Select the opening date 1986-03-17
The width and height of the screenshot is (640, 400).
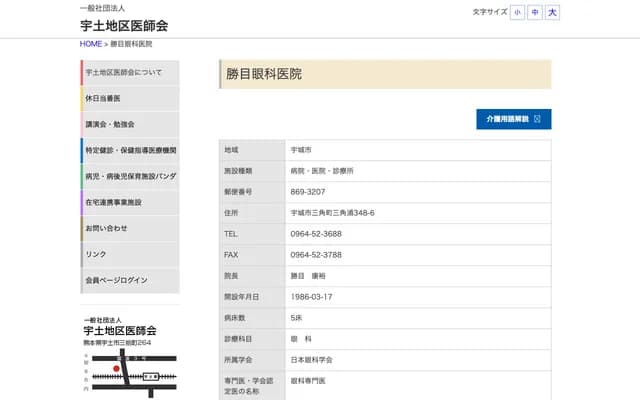pos(311,297)
